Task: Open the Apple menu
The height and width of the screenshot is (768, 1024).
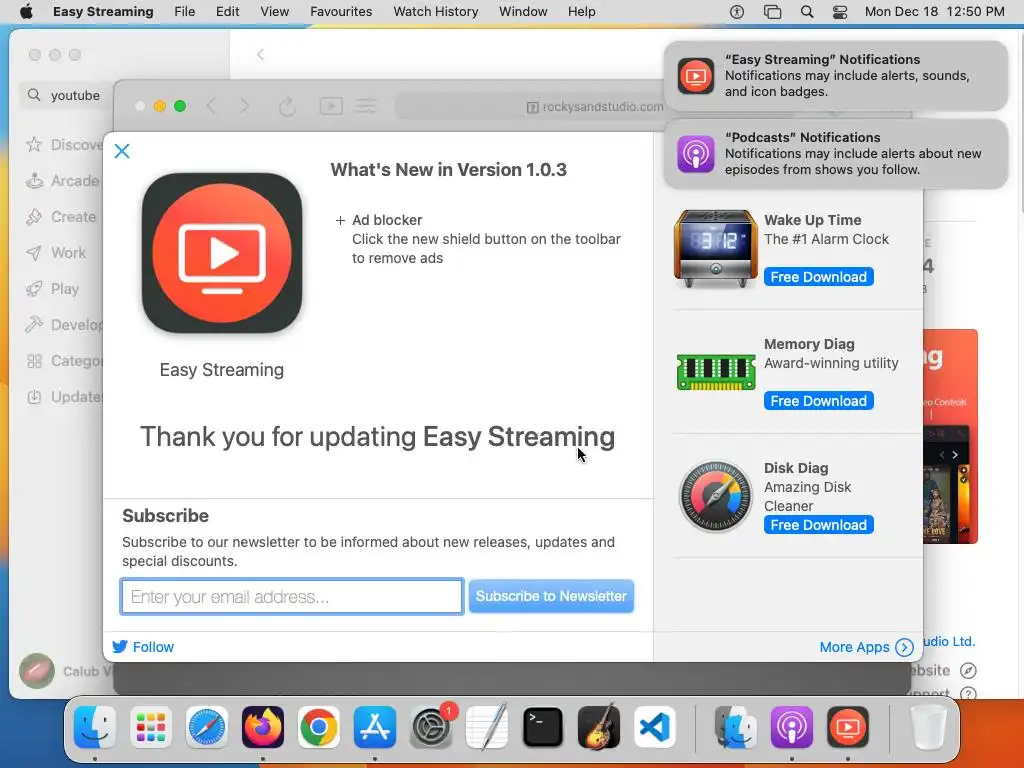Action: (x=26, y=12)
